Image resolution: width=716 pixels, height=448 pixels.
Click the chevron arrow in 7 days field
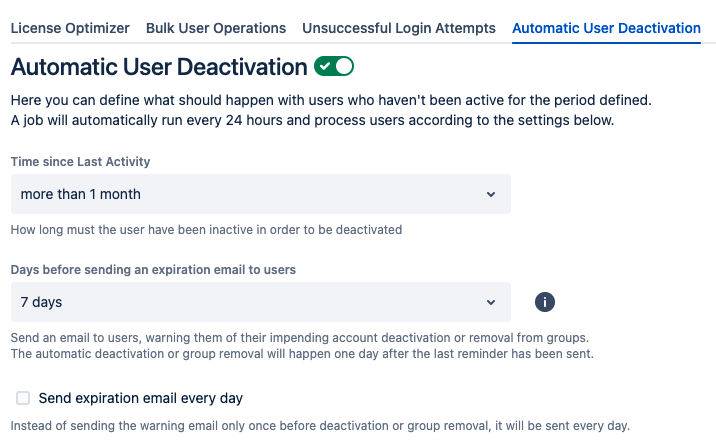pyautogui.click(x=491, y=302)
